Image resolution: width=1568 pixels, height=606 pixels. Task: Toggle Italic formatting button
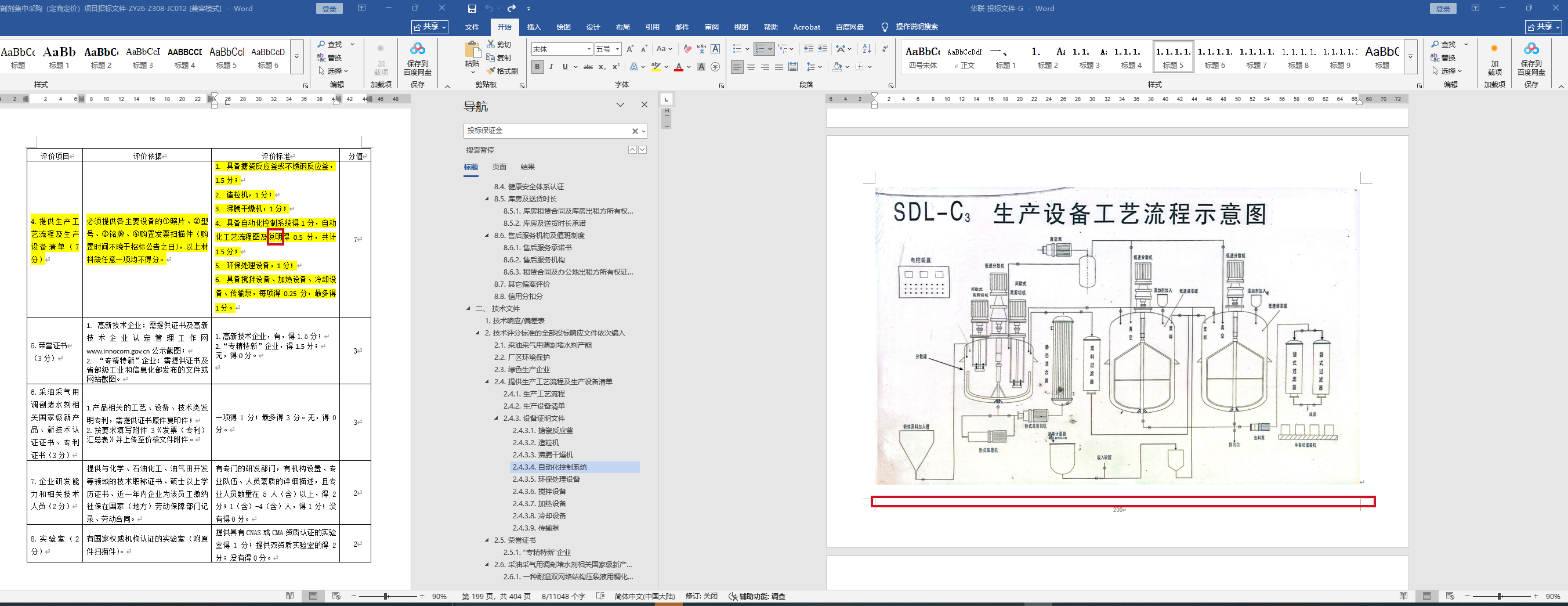click(x=551, y=67)
